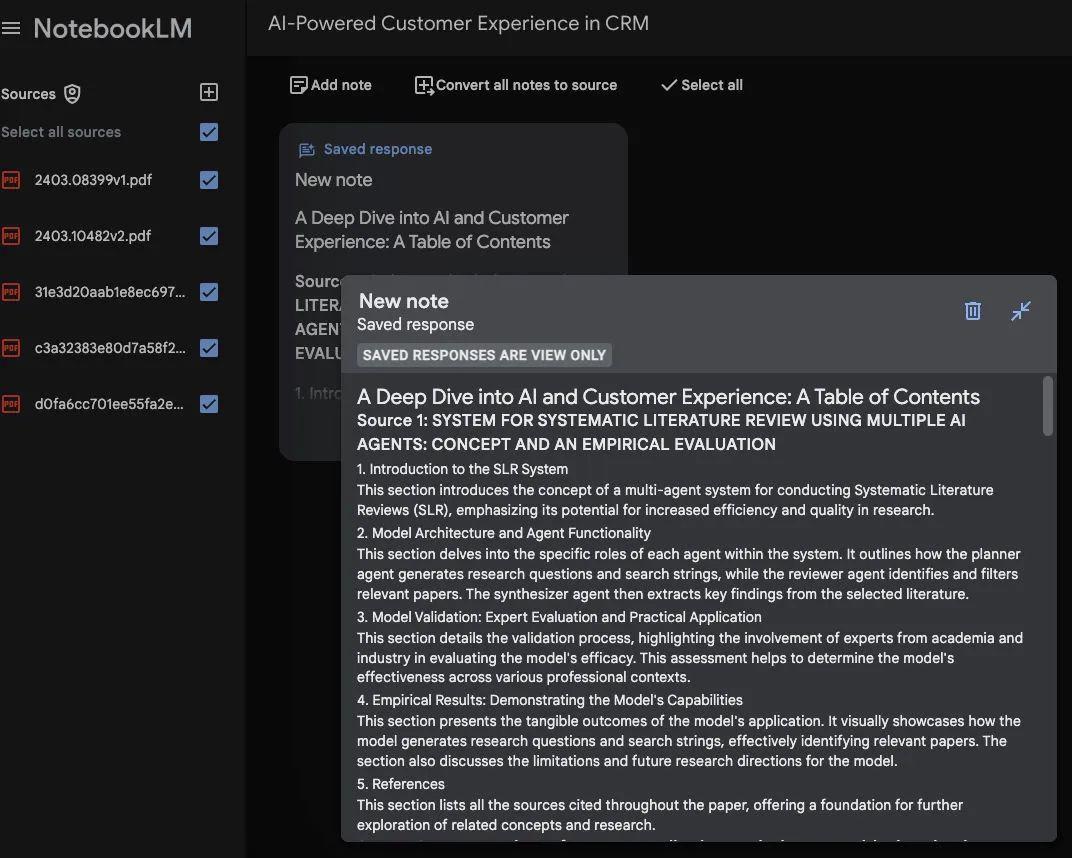
Task: Toggle the Select all sources checkbox
Action: [x=209, y=132]
